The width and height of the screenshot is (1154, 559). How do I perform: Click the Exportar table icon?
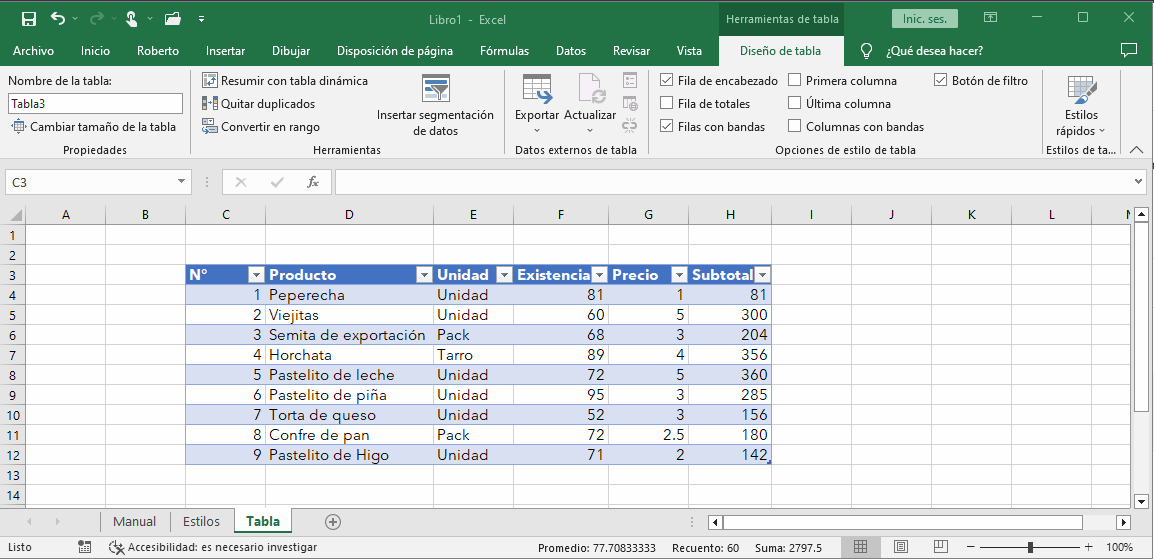[537, 88]
